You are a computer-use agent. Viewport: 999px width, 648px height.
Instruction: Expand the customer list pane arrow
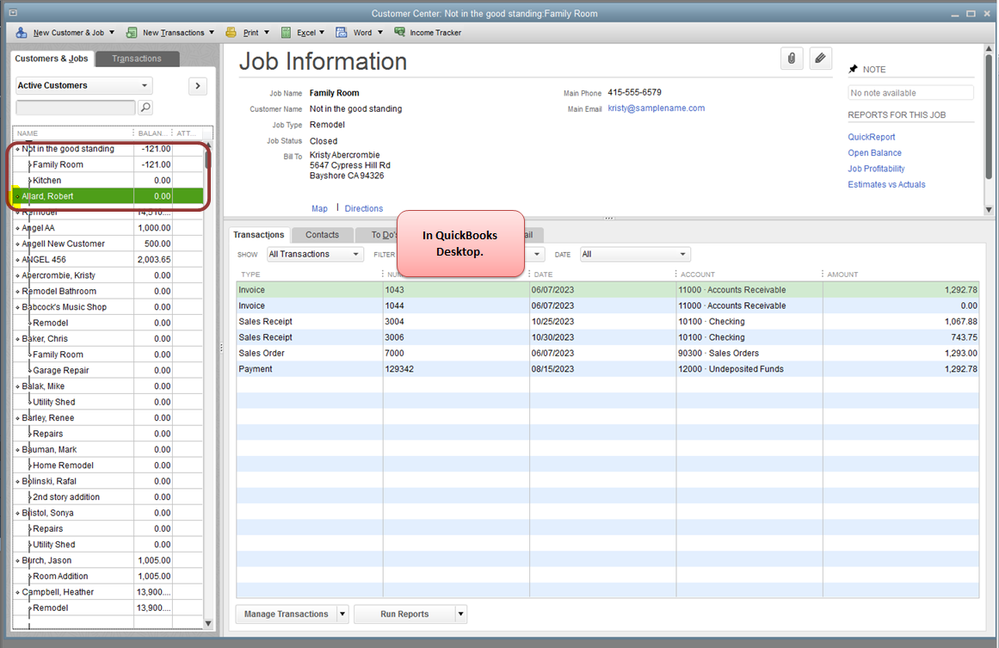(x=198, y=85)
